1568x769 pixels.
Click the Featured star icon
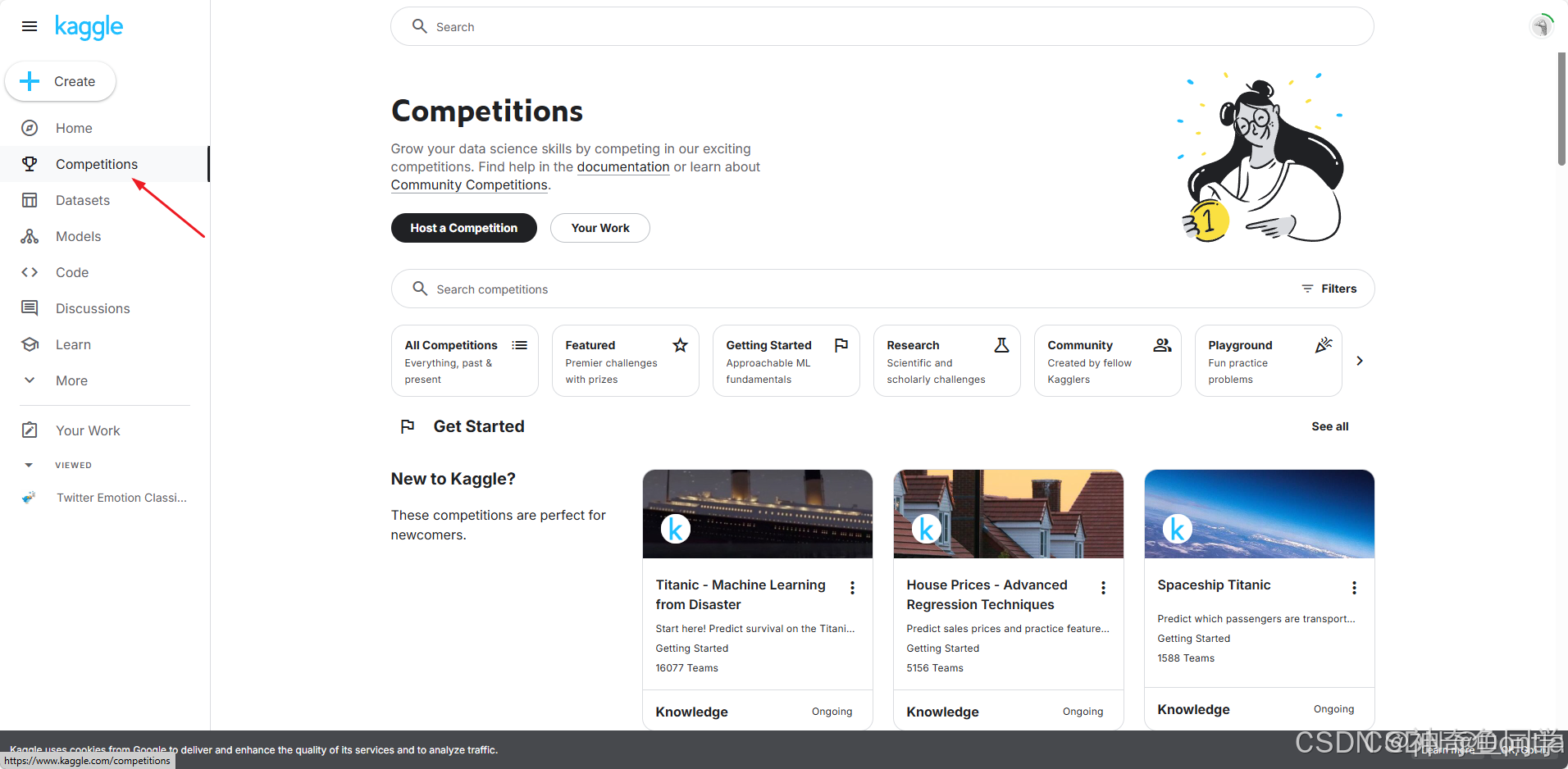tap(681, 345)
